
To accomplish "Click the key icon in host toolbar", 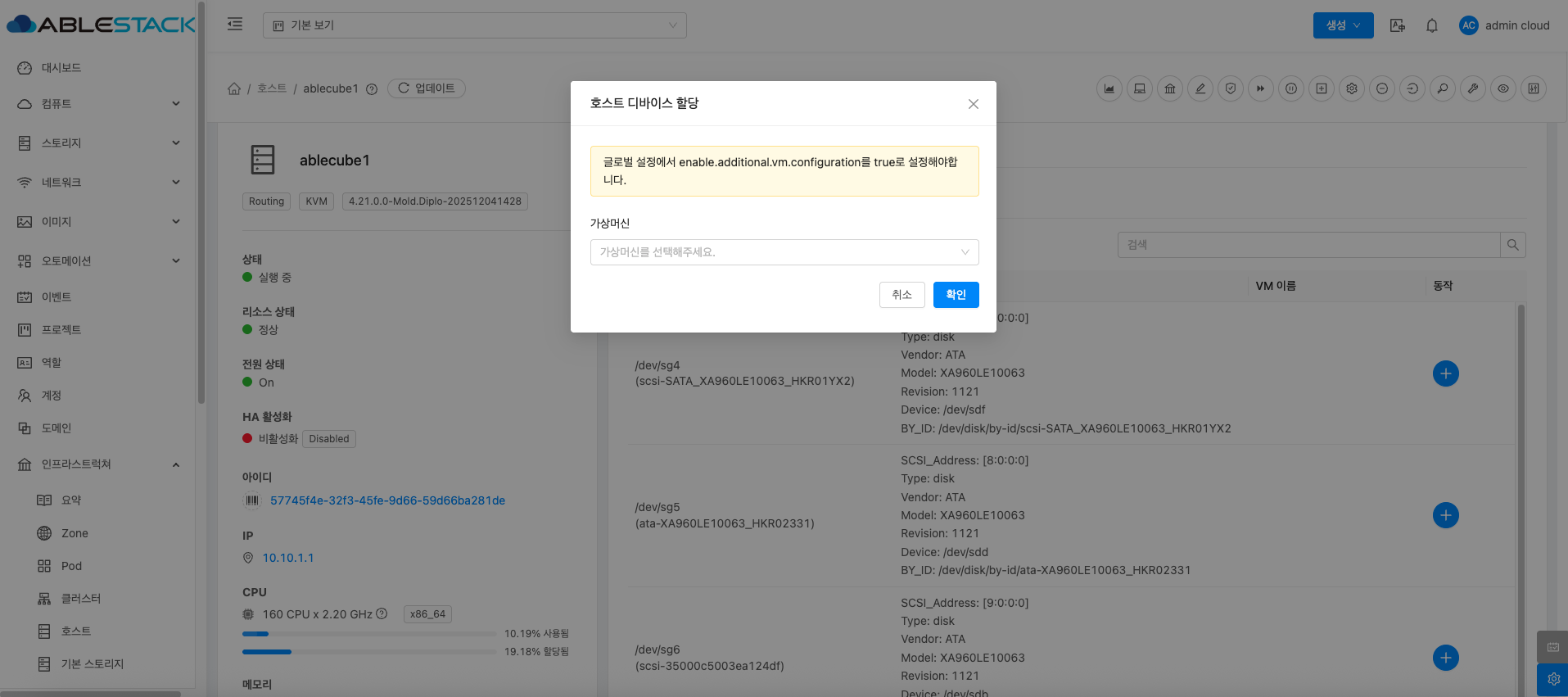I will (x=1442, y=88).
